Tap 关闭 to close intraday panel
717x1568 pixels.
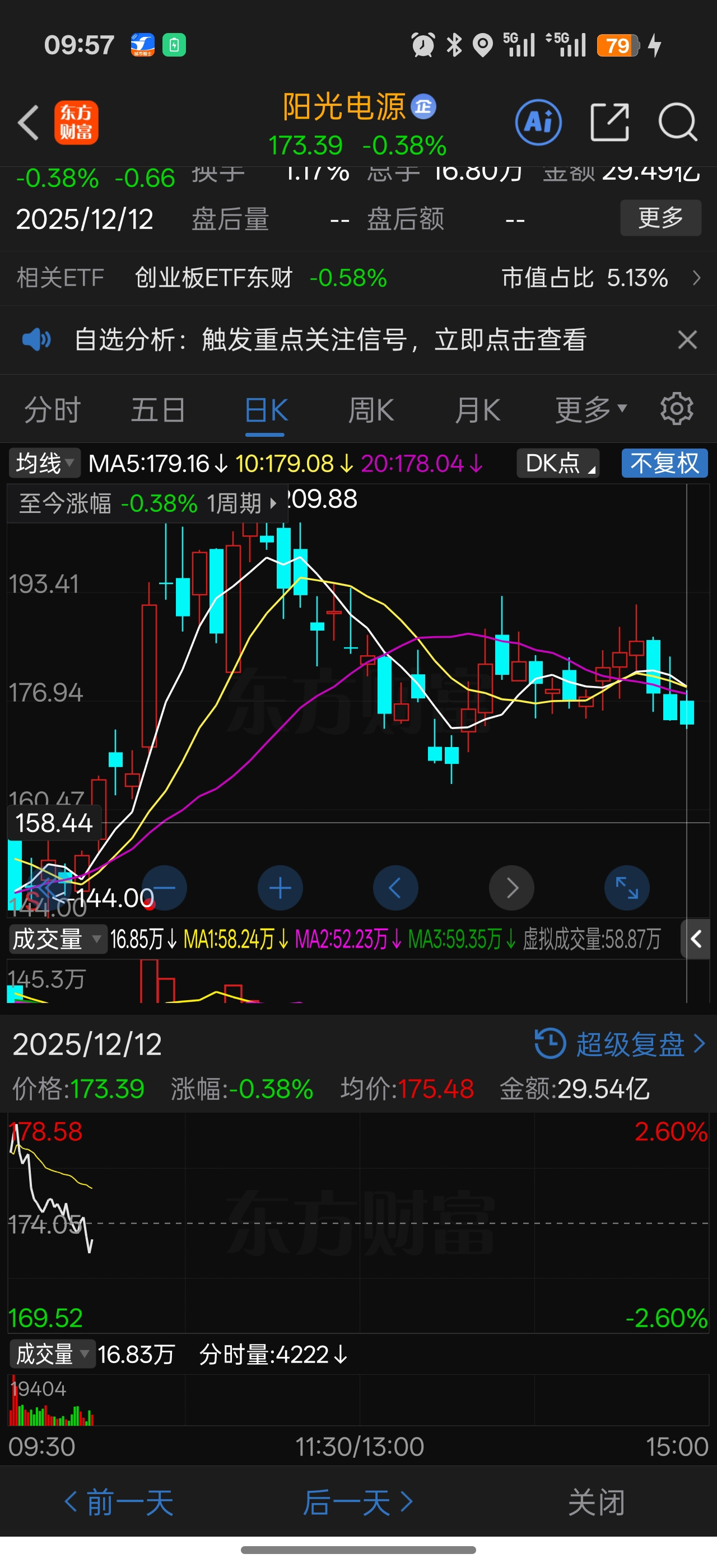point(597,1502)
